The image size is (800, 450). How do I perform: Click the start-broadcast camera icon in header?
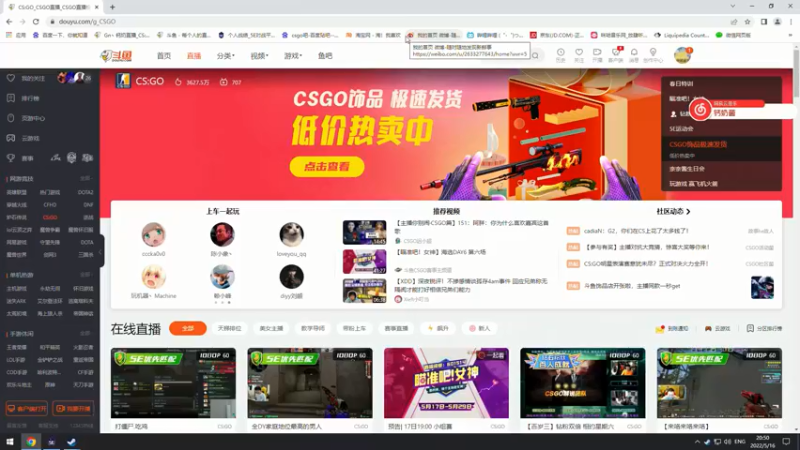tap(597, 53)
